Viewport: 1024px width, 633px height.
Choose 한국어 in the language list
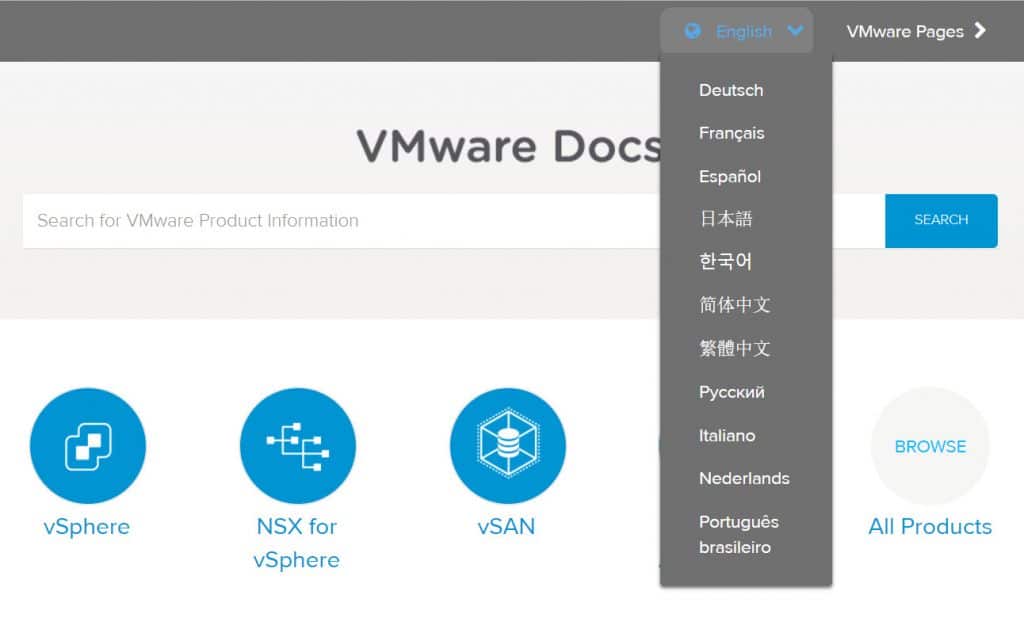725,261
